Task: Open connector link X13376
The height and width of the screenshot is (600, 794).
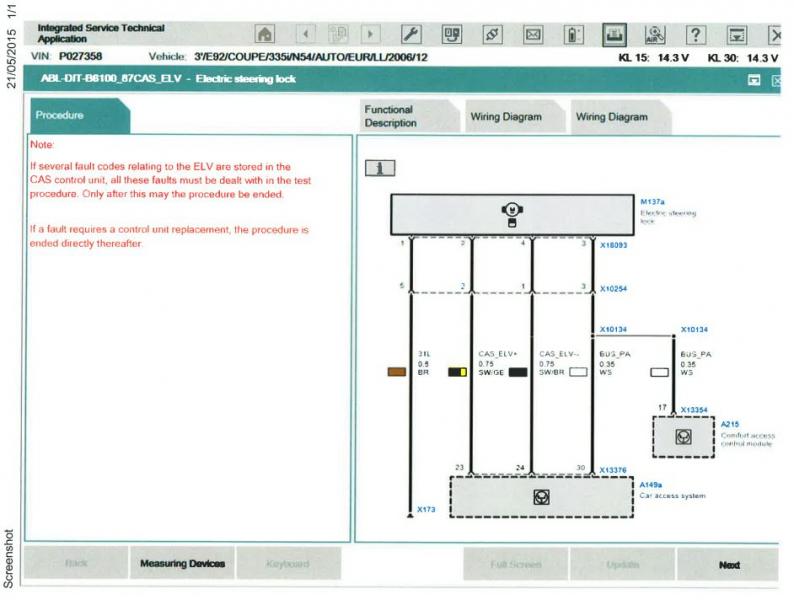Action: (x=613, y=469)
